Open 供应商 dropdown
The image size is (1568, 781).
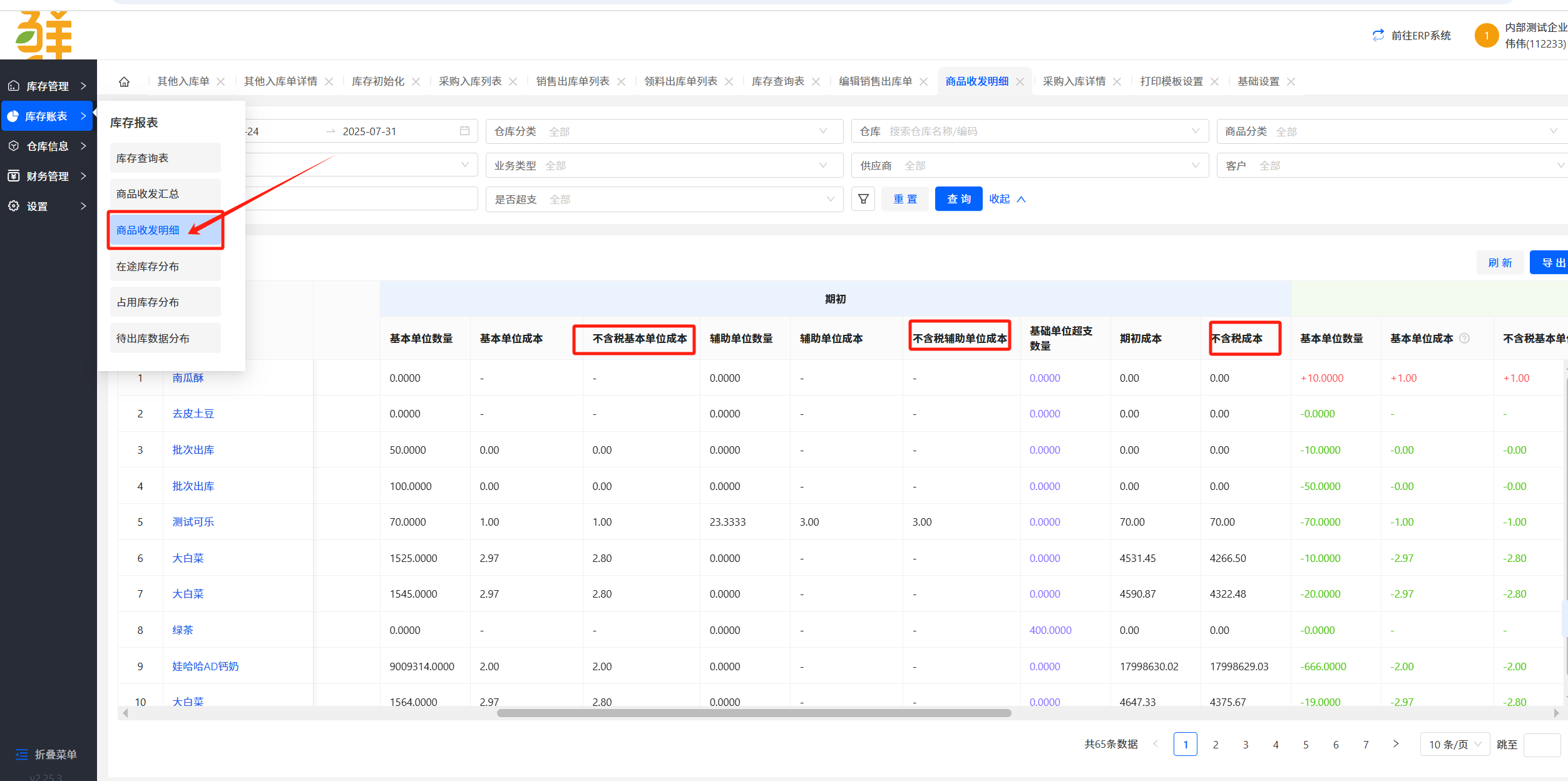click(1030, 165)
